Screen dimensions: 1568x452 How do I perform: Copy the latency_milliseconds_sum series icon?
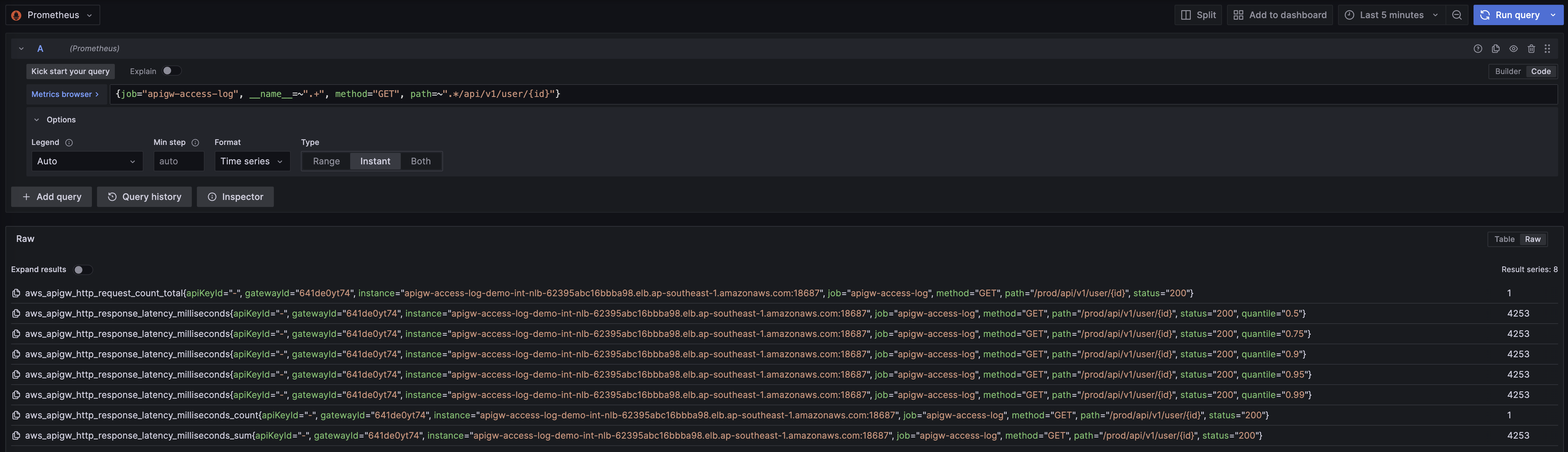click(x=17, y=435)
